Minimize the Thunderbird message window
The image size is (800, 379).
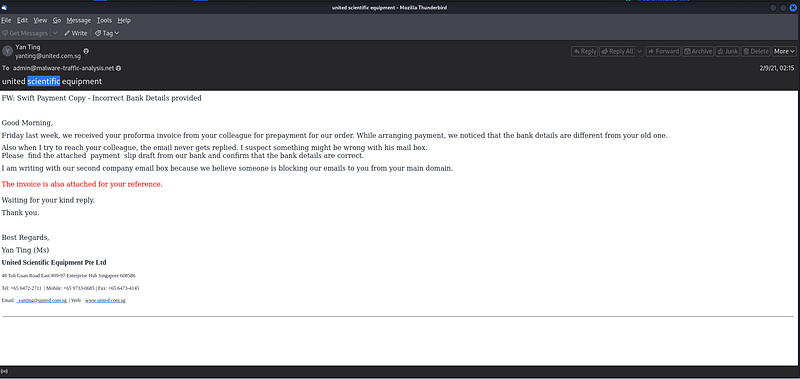(773, 8)
